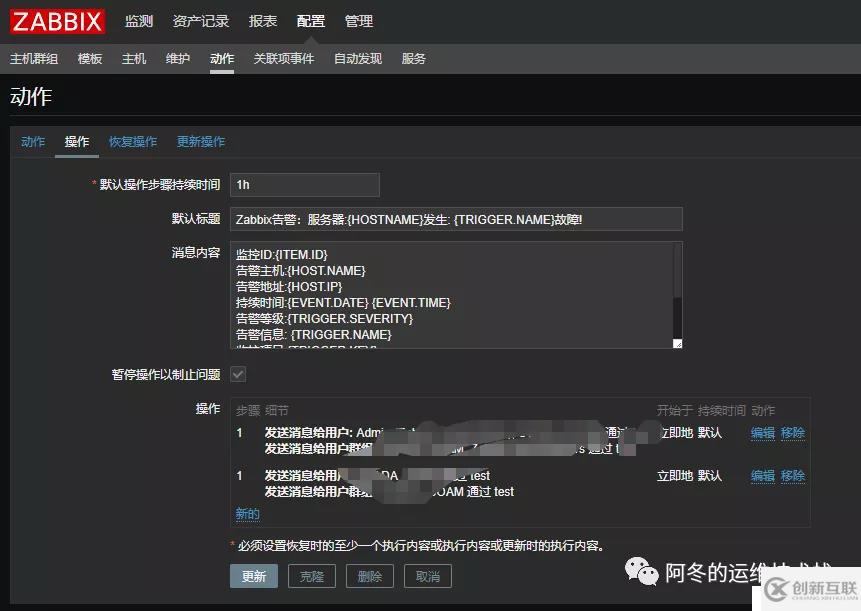Image resolution: width=861 pixels, height=611 pixels.
Task: Click the 告警信息: {TRIGGER.NAME} line
Action: coord(314,334)
